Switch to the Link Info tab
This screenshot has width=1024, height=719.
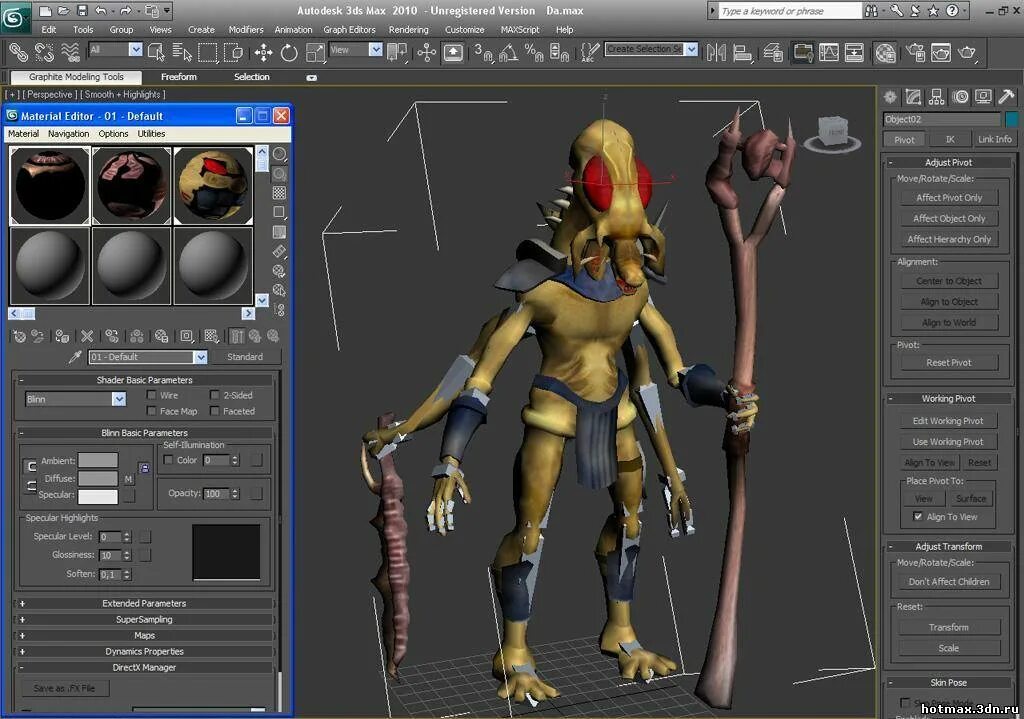[x=994, y=139]
